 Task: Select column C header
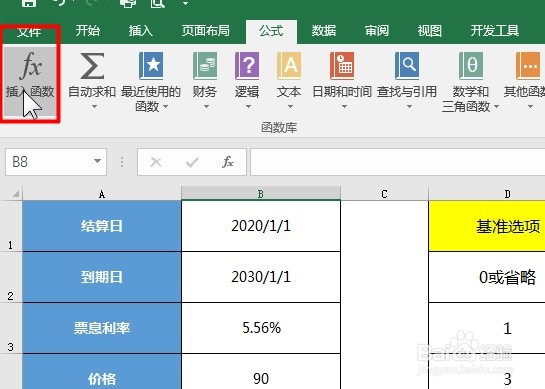384,194
